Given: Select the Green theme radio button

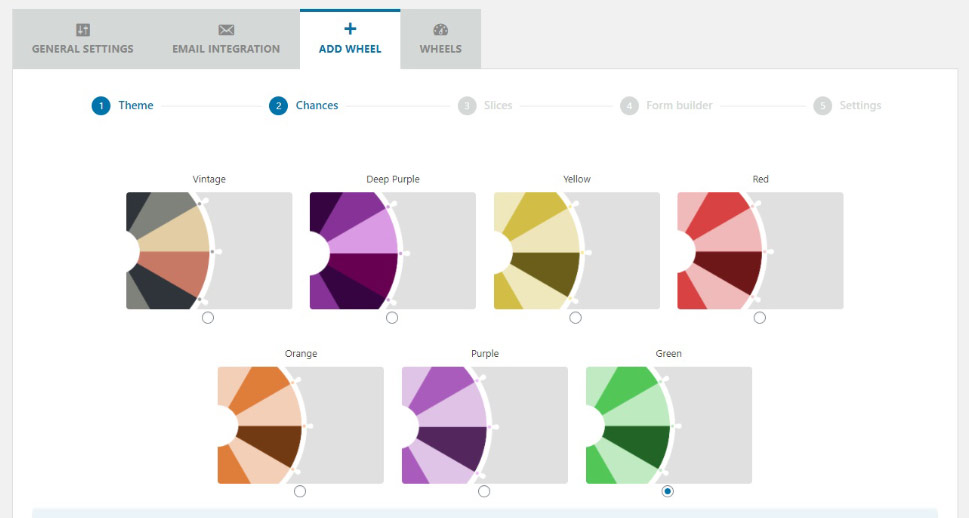Looking at the screenshot, I should click(x=667, y=491).
